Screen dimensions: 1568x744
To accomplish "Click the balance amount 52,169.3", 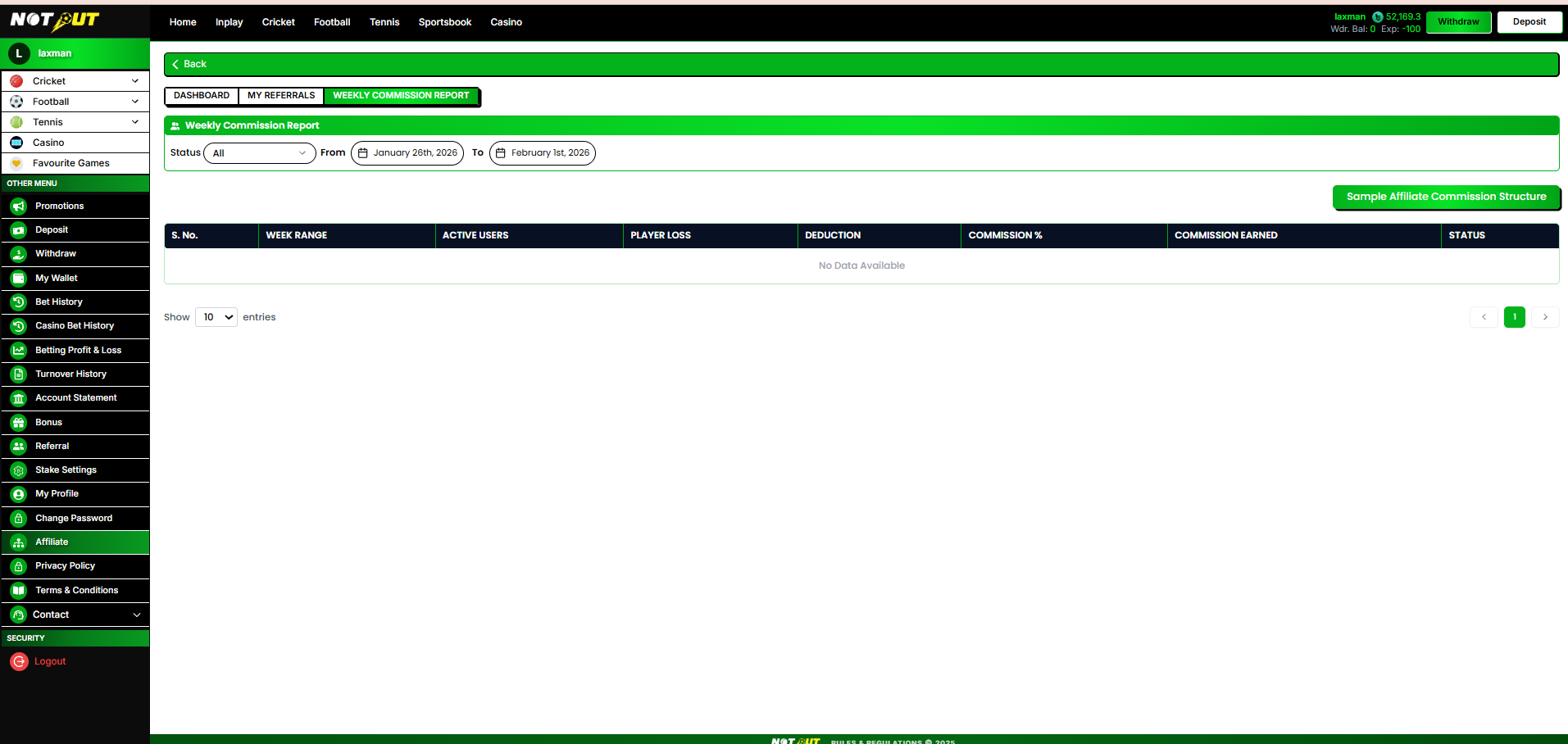I will (x=1403, y=16).
